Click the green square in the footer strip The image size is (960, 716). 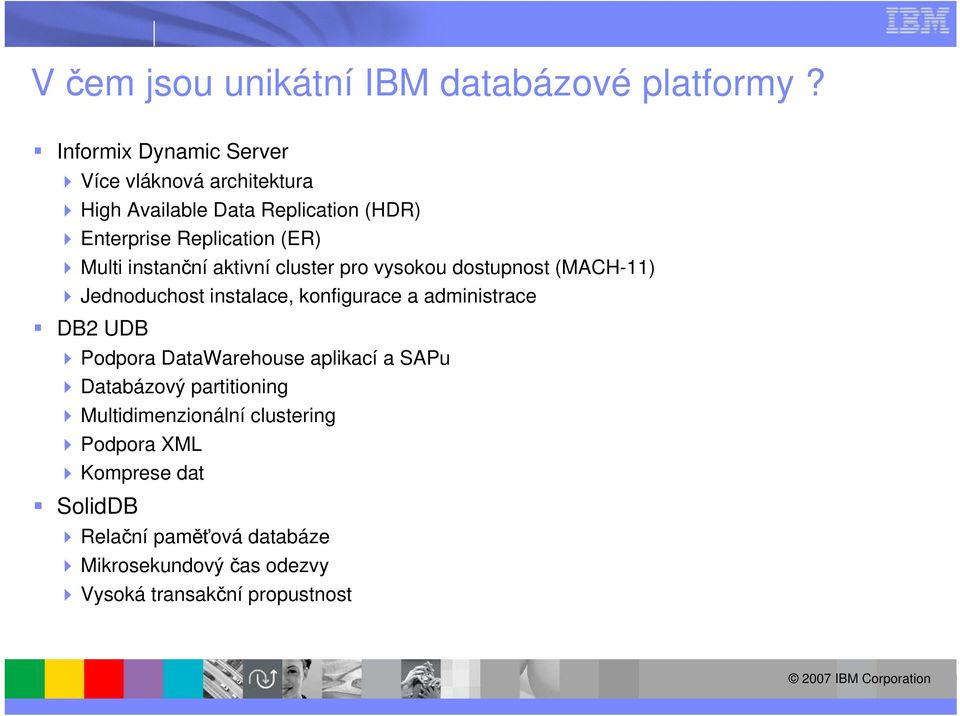tap(24, 679)
